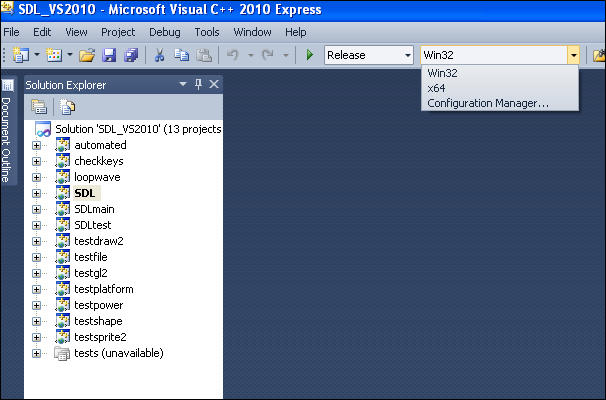Select the testpower project
Image resolution: width=606 pixels, height=400 pixels.
coord(99,305)
